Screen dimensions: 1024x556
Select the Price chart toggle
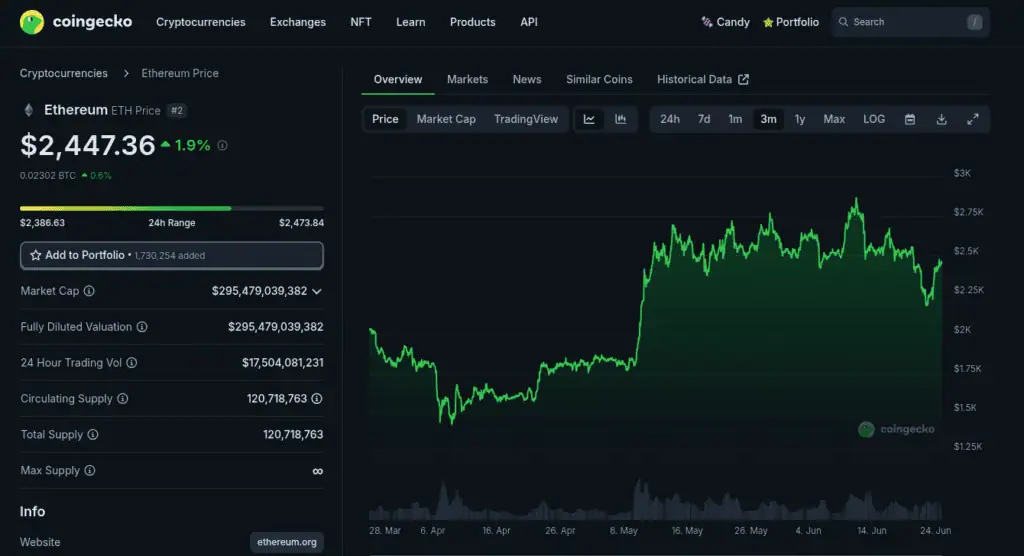pos(385,119)
